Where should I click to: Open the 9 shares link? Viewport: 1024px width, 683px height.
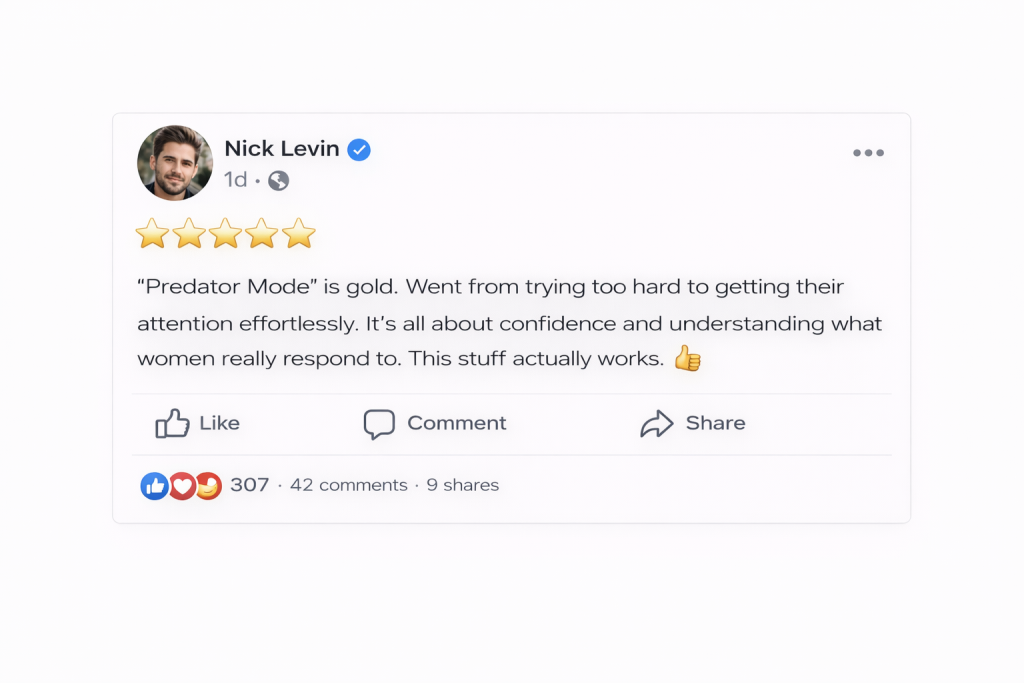point(463,486)
